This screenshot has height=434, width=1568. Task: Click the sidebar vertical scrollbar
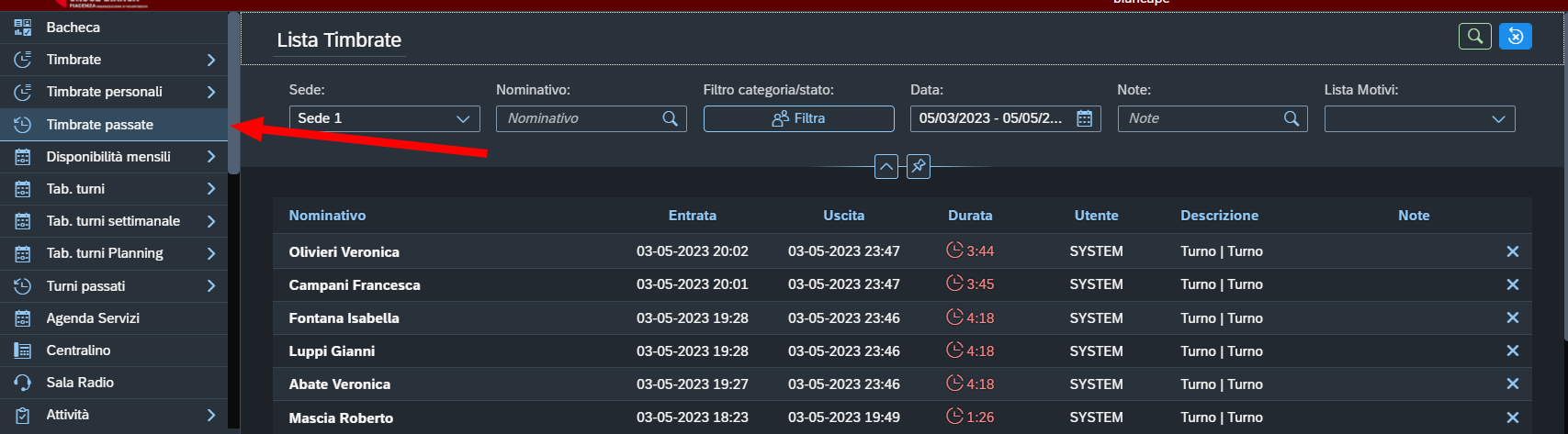[234, 94]
